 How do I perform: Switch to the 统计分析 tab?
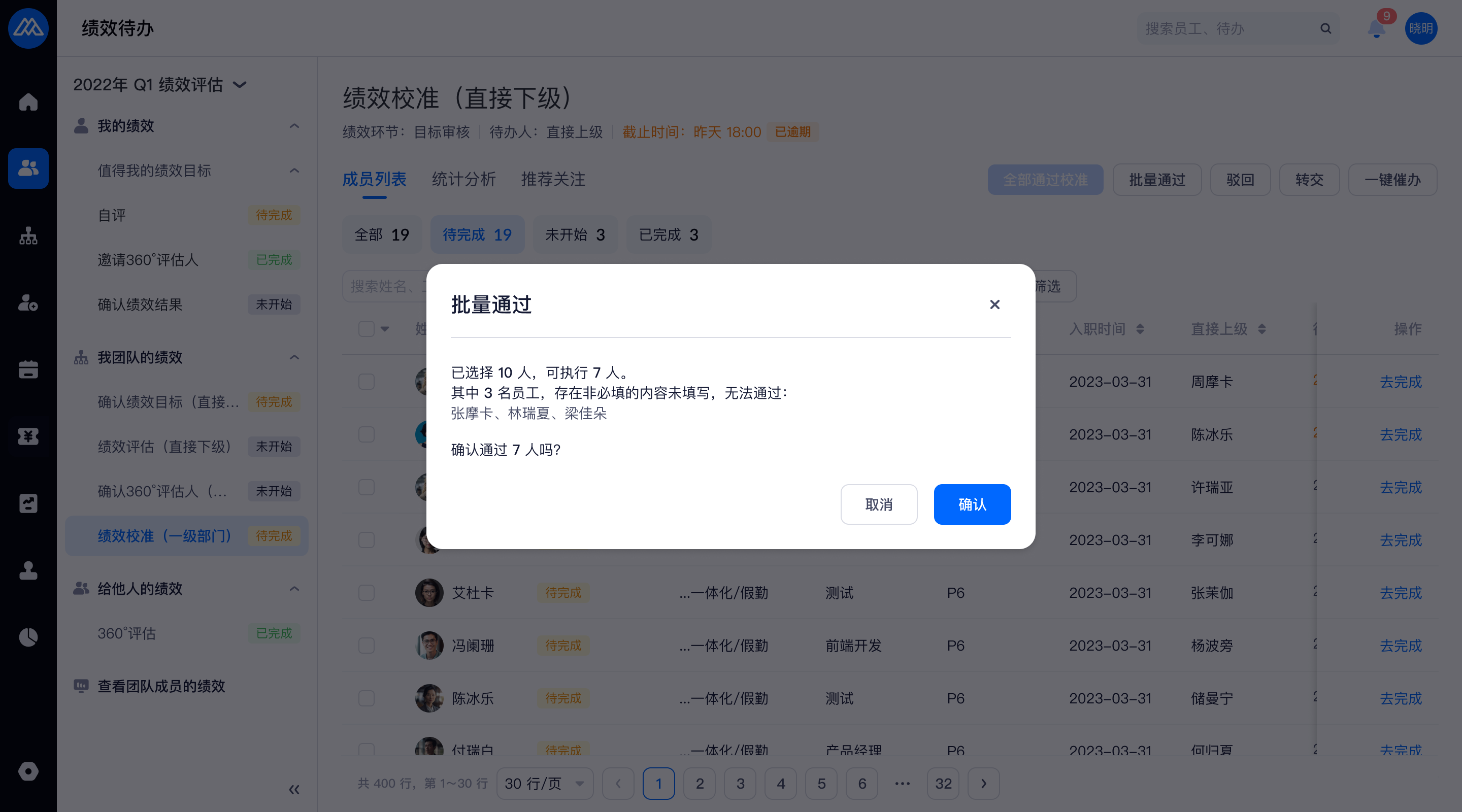click(463, 179)
